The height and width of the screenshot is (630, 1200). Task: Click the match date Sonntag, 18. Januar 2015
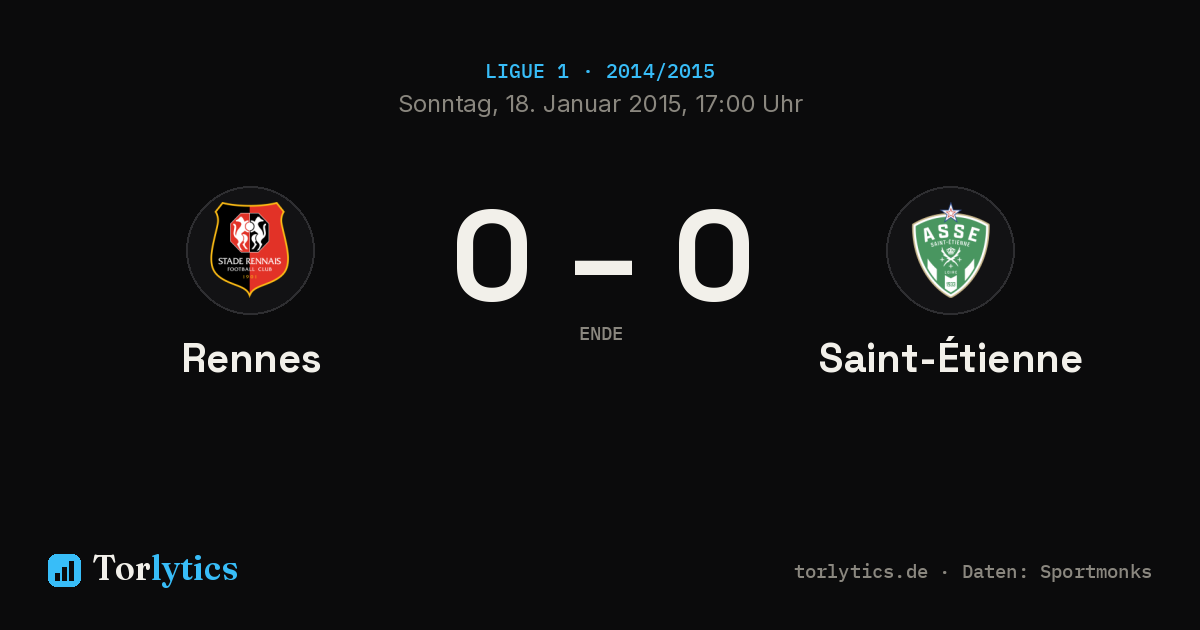click(x=540, y=104)
